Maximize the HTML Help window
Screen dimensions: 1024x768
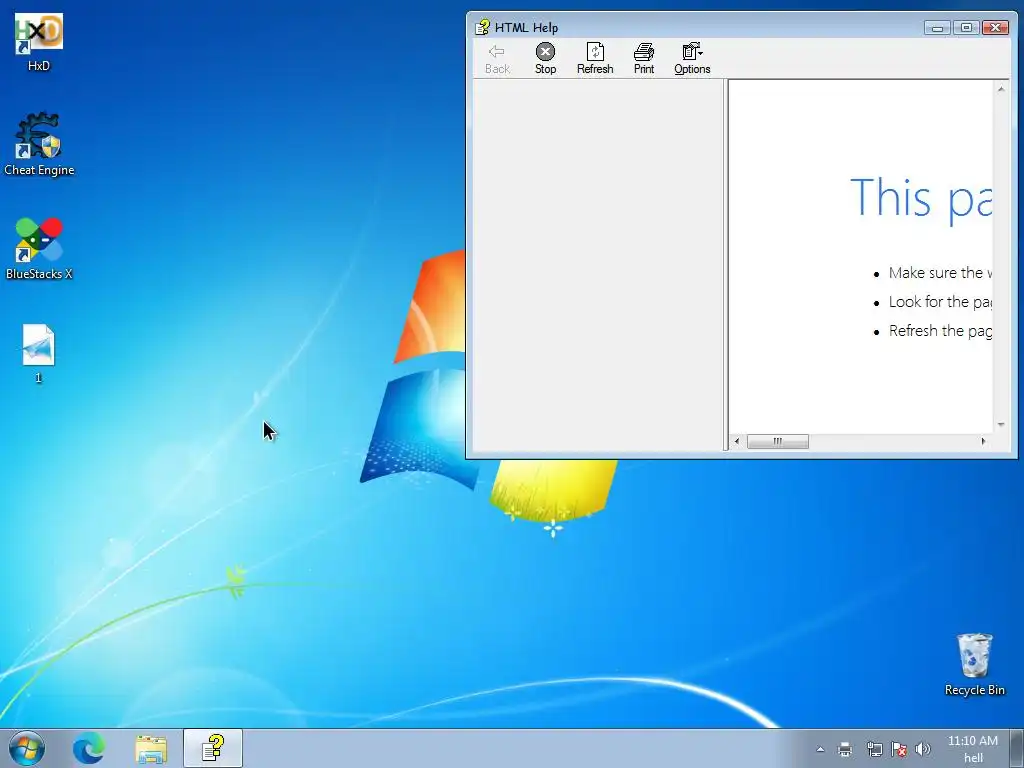point(966,27)
